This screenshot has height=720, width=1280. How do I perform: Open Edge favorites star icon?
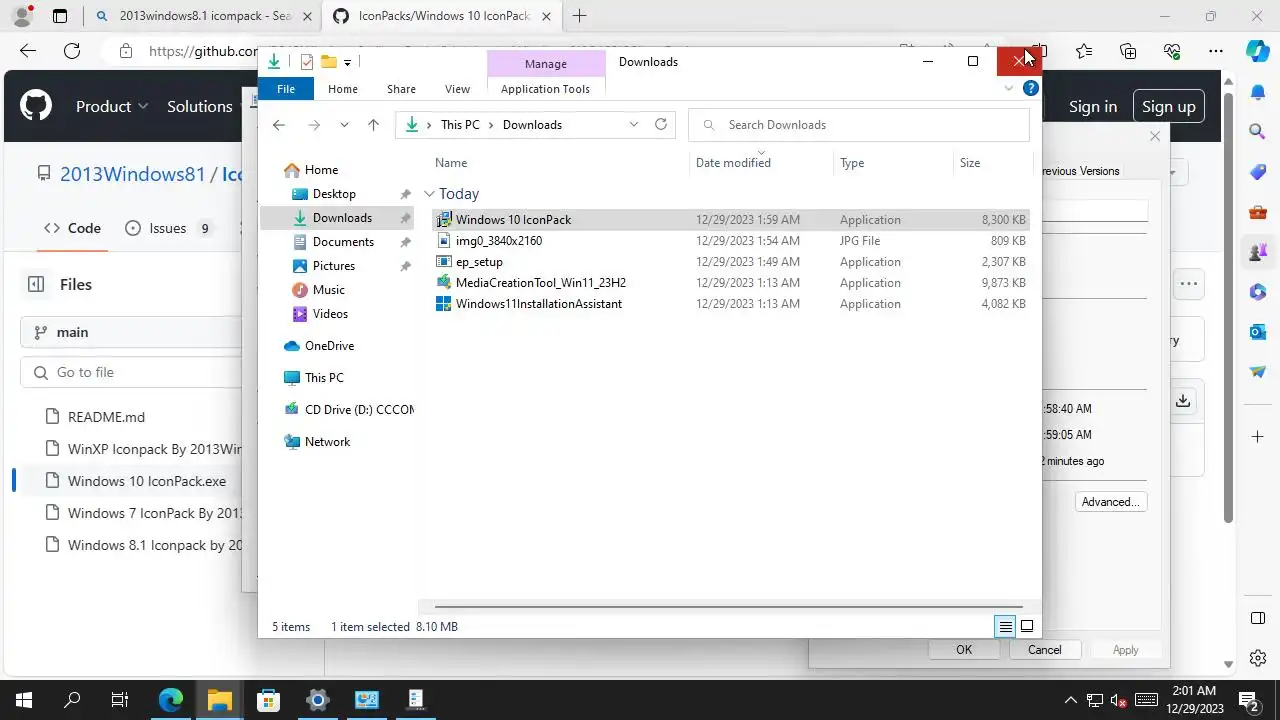1084,51
